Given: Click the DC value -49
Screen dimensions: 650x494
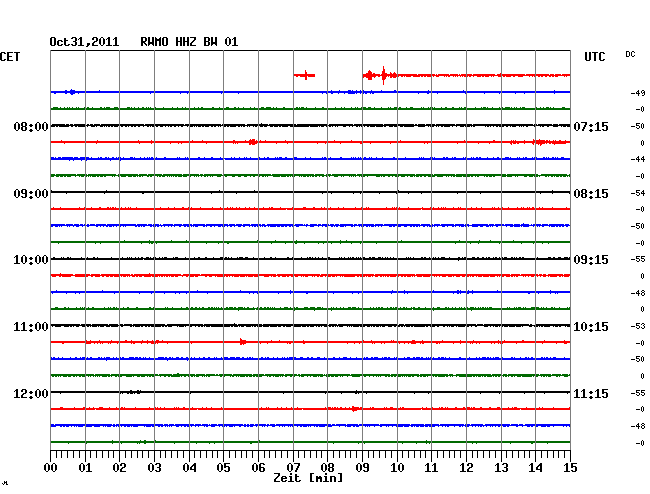Looking at the screenshot, I should click(638, 93).
